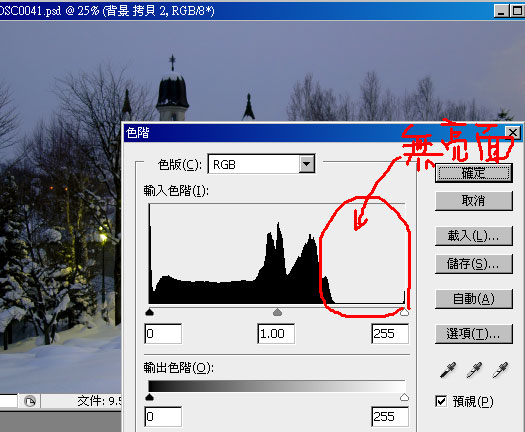Toggle the 預視(P) preview checkbox
The width and height of the screenshot is (525, 432).
[x=441, y=401]
